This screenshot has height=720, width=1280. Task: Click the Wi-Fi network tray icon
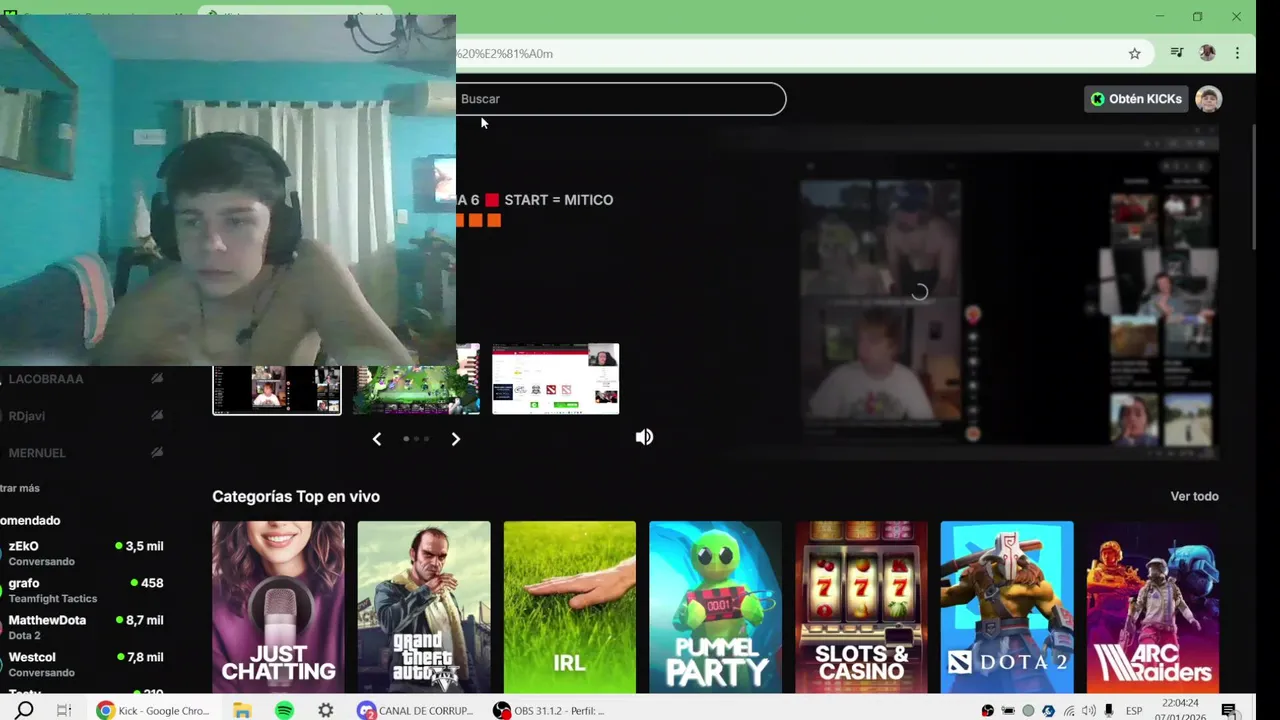coord(1069,711)
